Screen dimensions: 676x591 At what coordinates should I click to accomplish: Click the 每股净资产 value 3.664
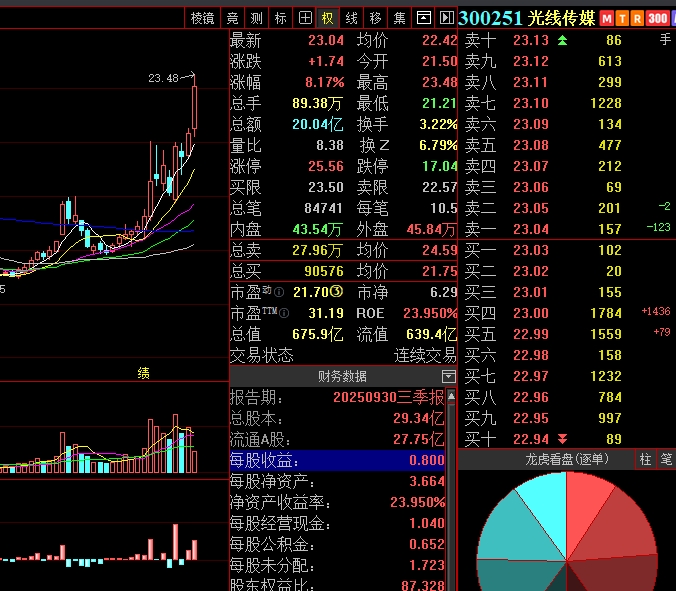pyautogui.click(x=427, y=482)
